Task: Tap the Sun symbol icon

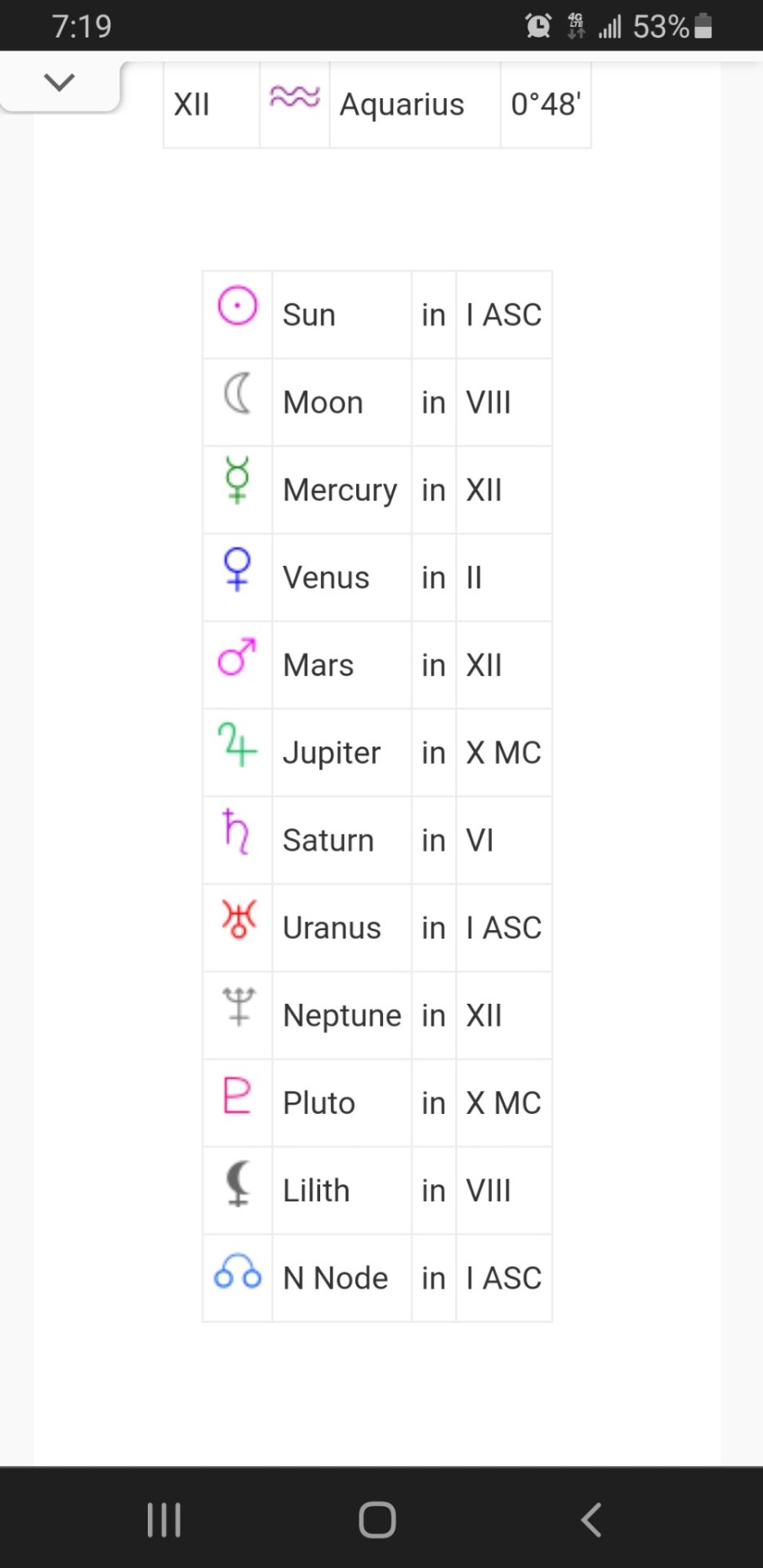Action: click(237, 307)
